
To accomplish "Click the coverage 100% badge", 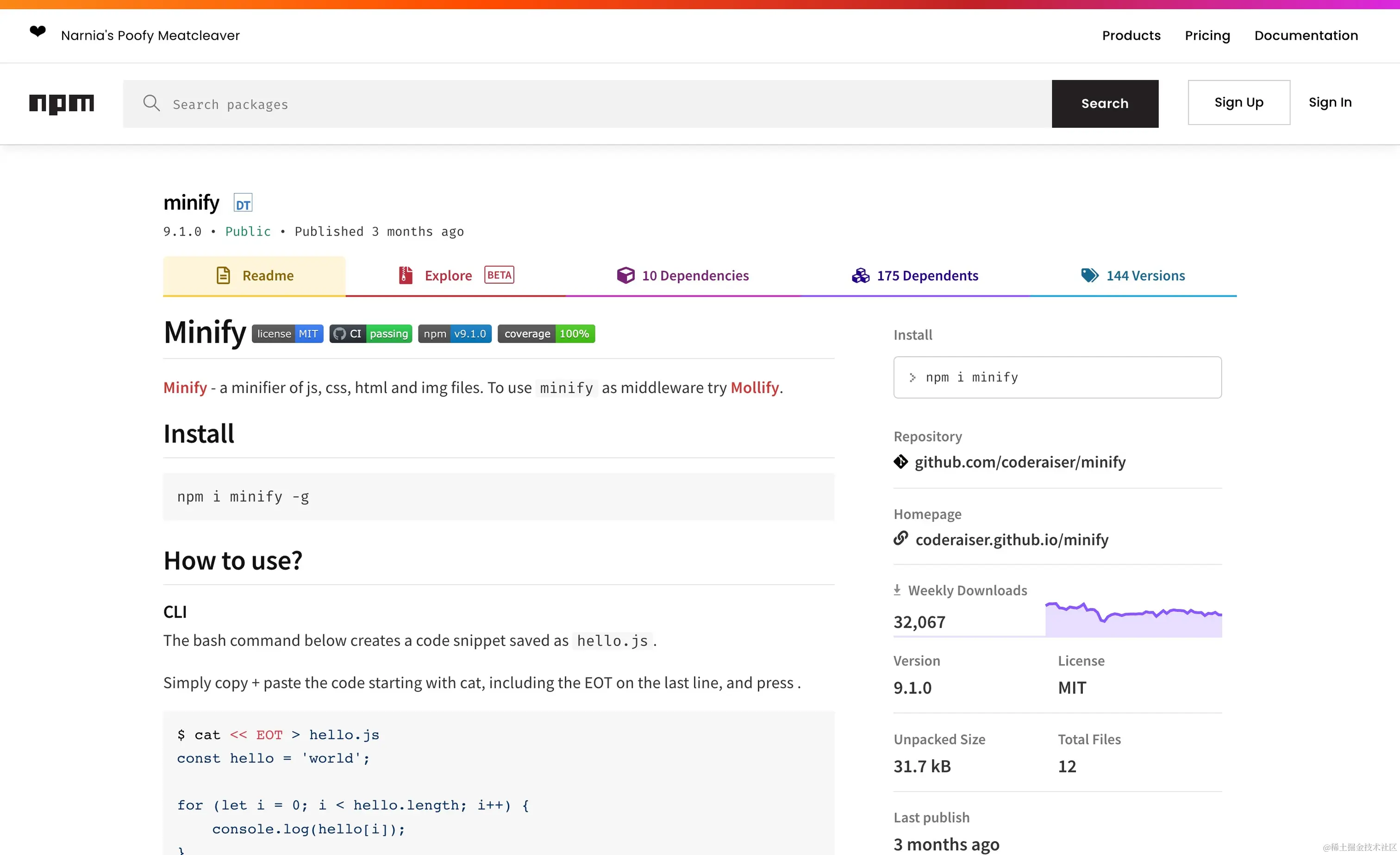I will (546, 334).
